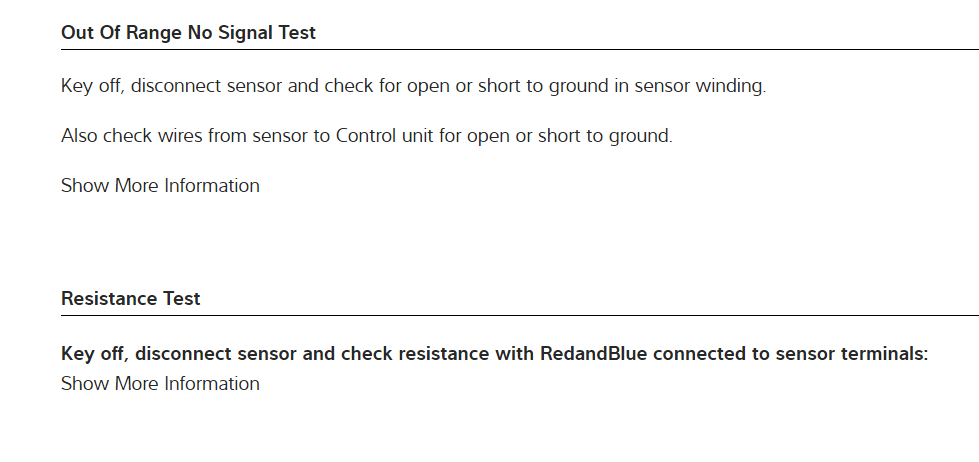Image resolution: width=979 pixels, height=462 pixels.
Task: Click the sentence starting with 'Also check wires'
Action: 366,136
